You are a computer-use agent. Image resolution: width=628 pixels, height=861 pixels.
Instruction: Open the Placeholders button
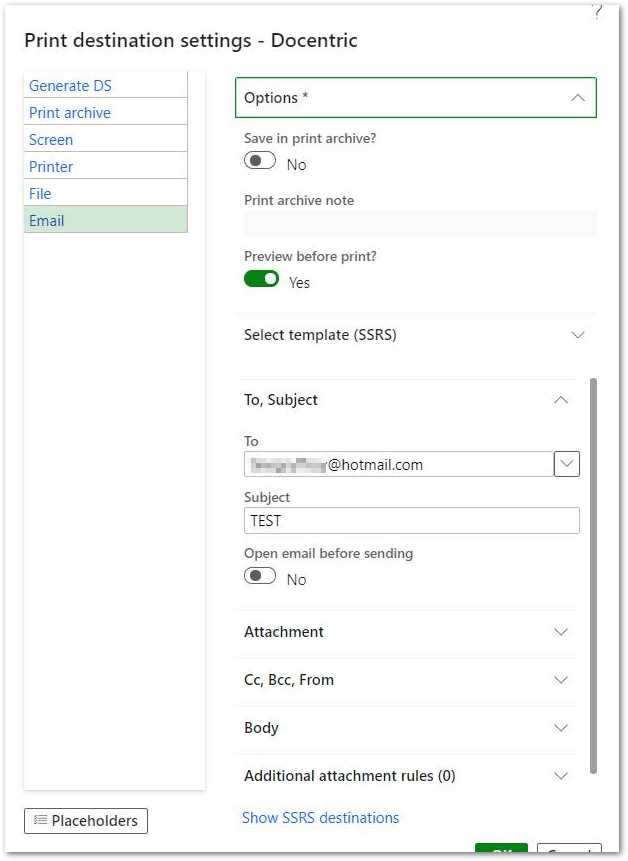[86, 820]
